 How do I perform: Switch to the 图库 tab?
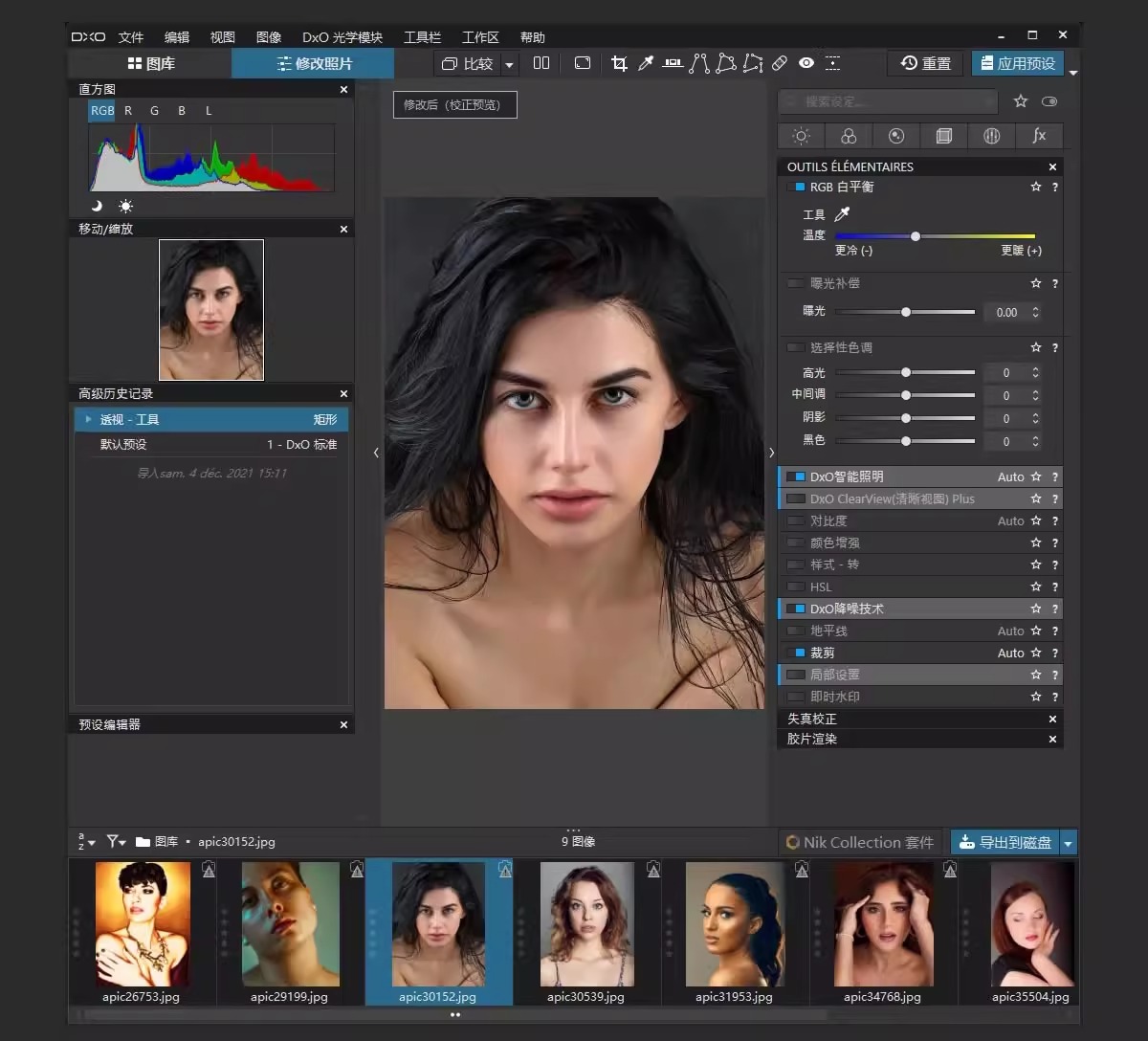150,63
